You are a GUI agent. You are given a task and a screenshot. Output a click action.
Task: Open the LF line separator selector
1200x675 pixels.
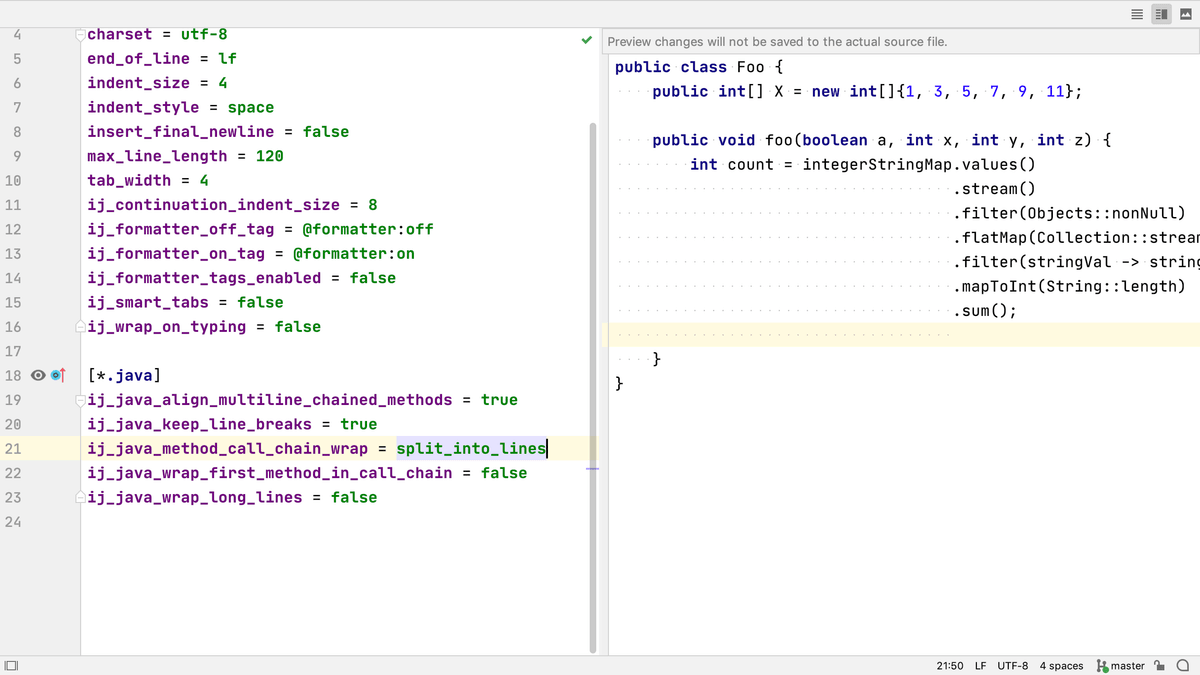coord(980,665)
